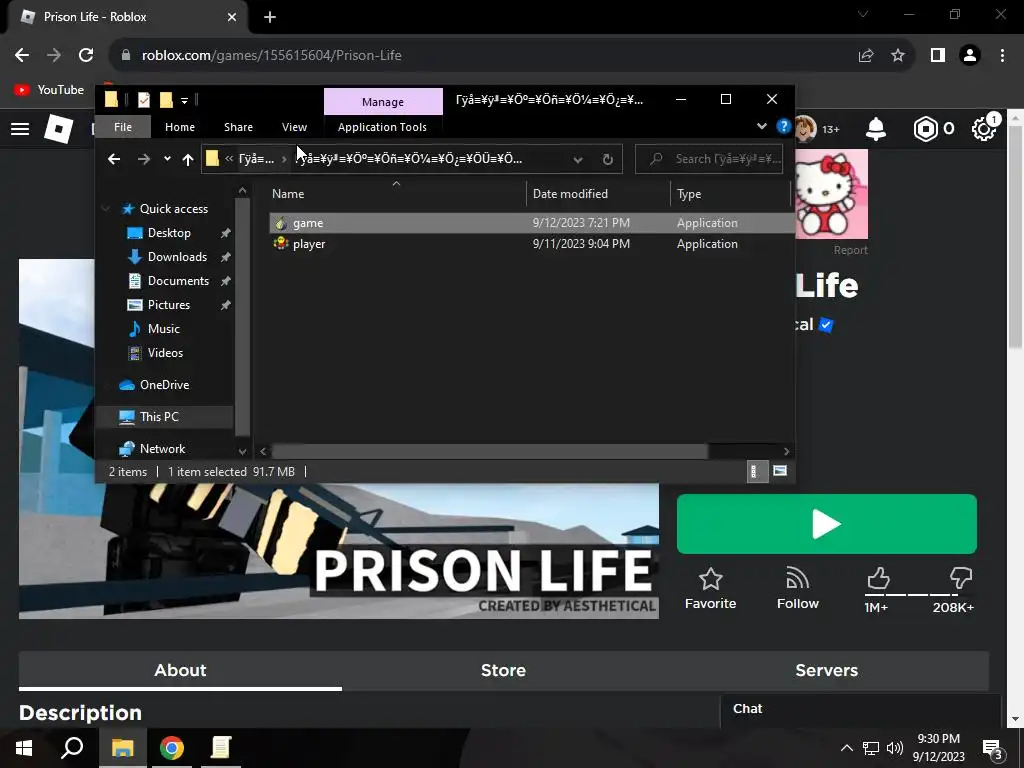Screen dimensions: 1024x768
Task: Switch to the View ribbon tab
Action: (295, 127)
